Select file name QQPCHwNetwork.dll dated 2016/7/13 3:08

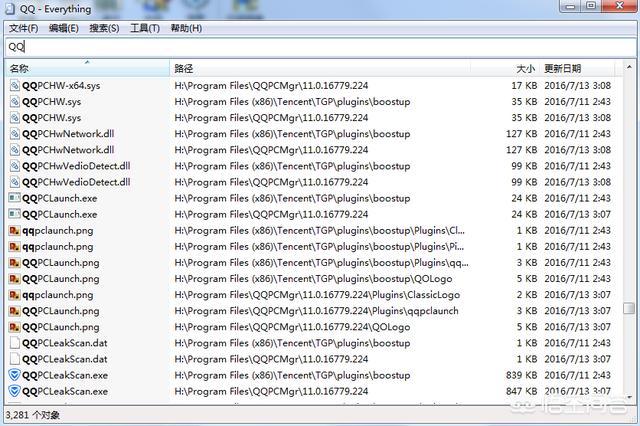(x=68, y=150)
